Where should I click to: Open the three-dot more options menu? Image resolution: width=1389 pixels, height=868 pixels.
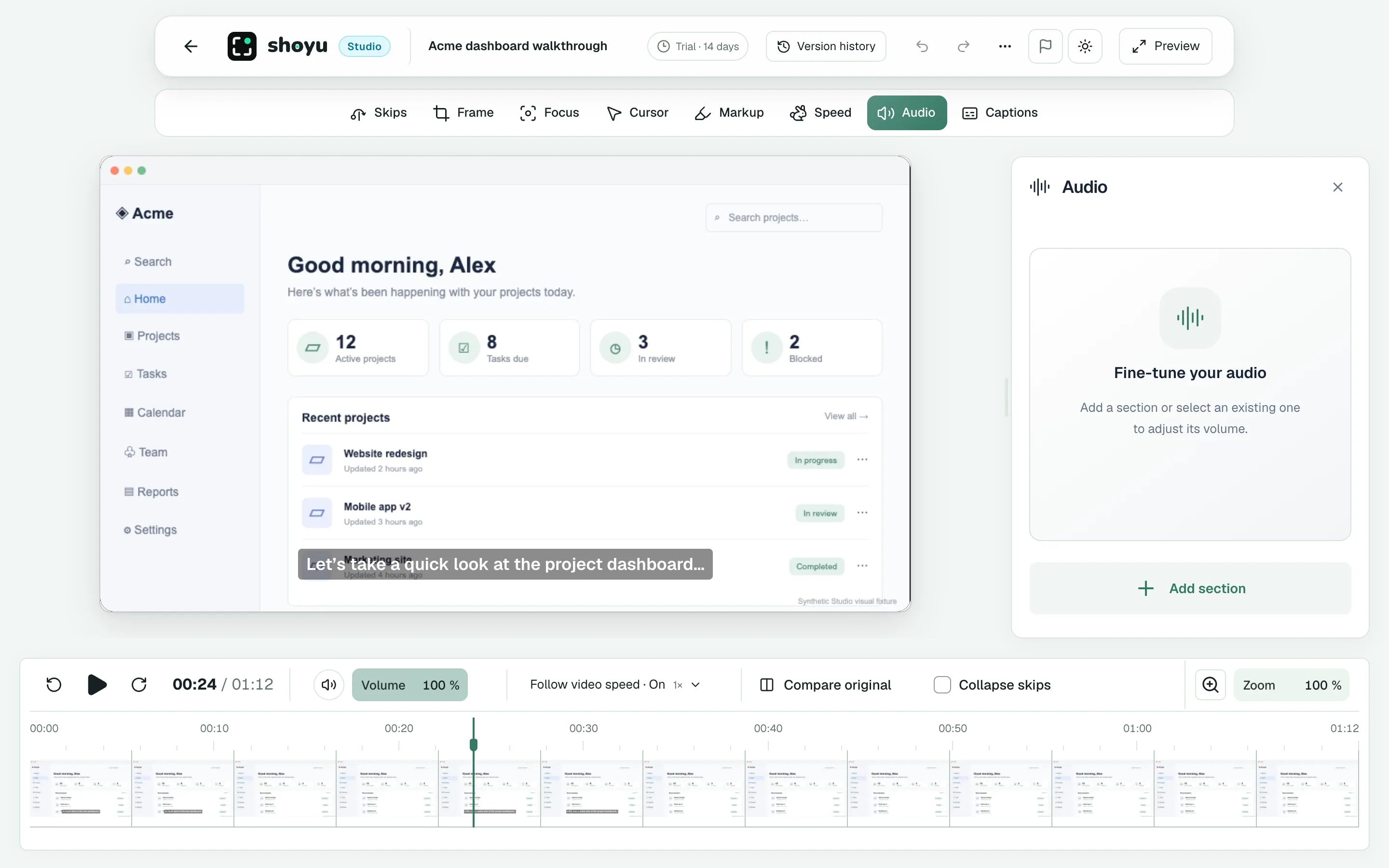(x=1005, y=46)
